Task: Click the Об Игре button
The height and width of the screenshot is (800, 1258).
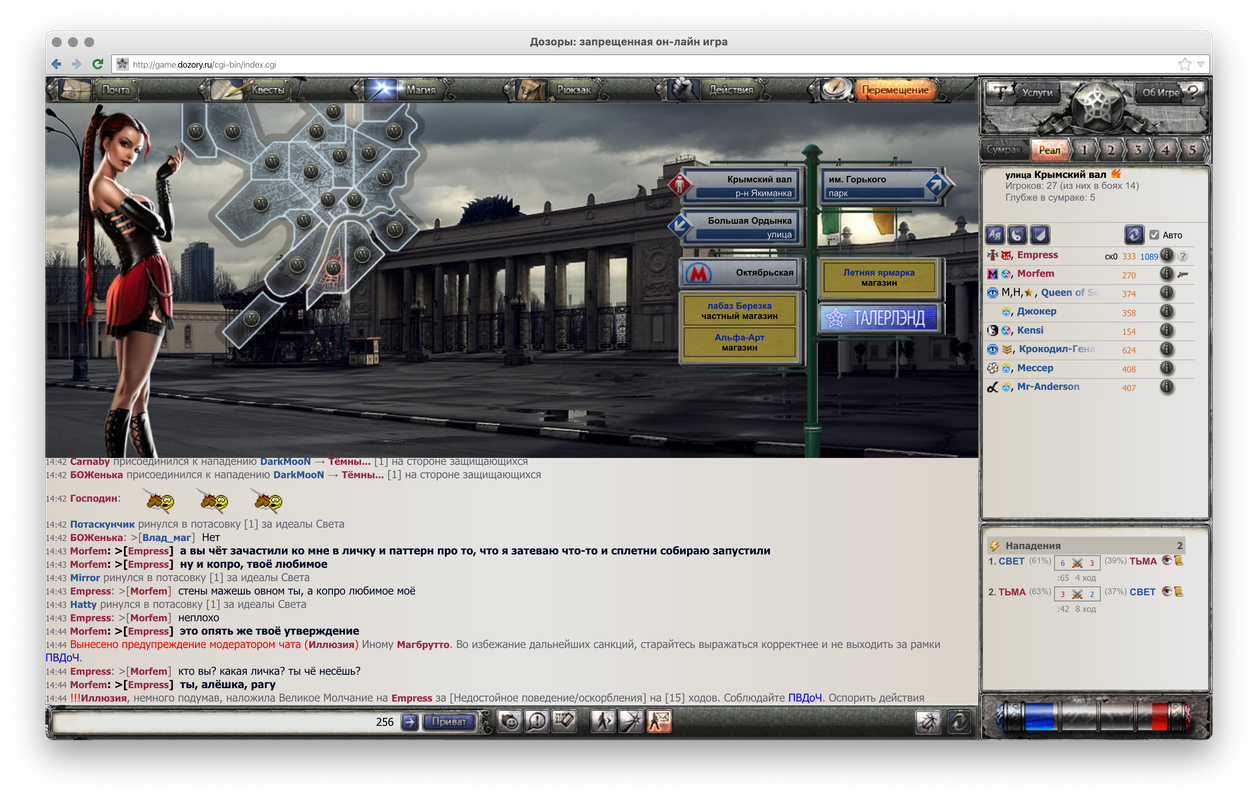Action: (x=1170, y=92)
